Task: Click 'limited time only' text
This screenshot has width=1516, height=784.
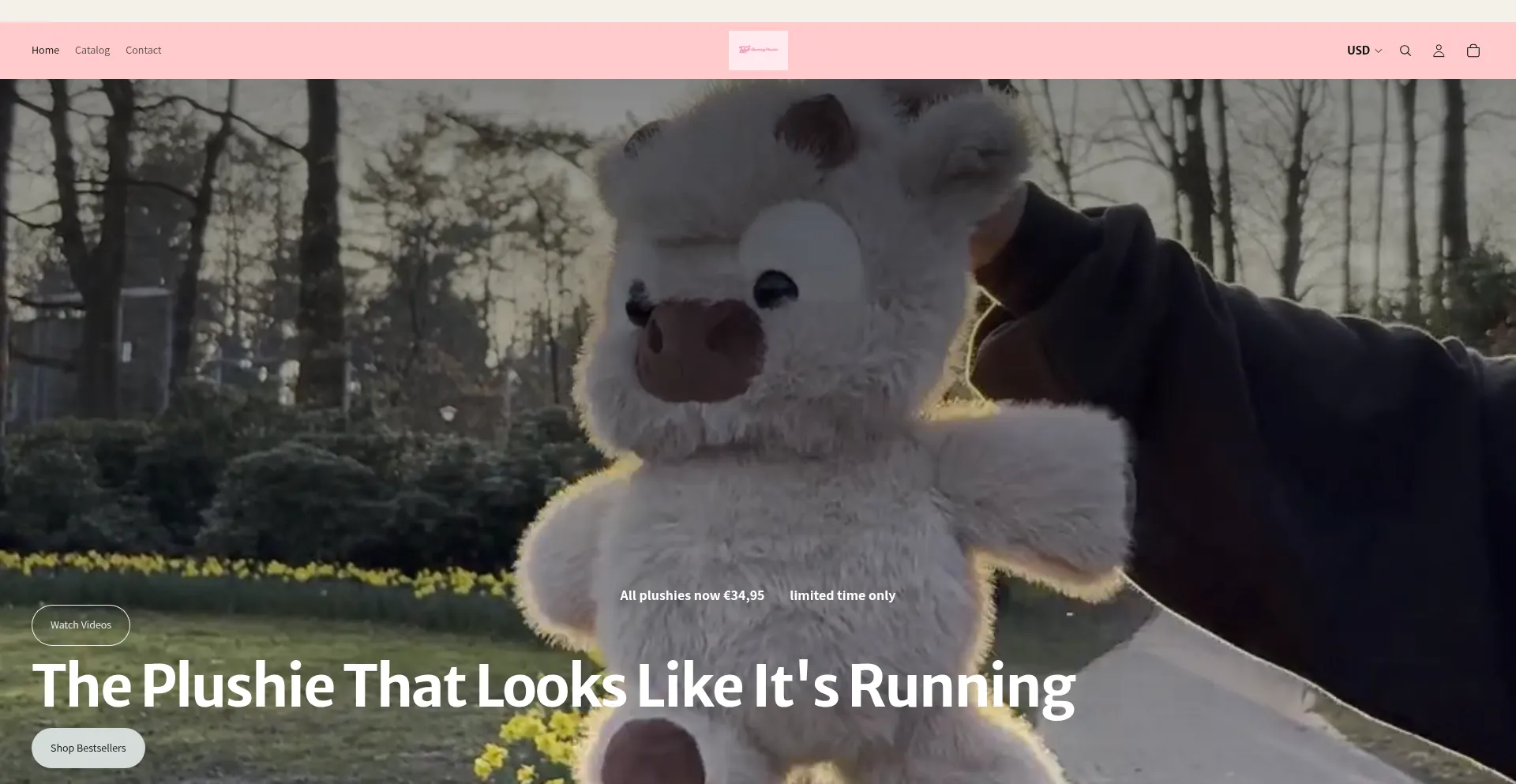Action: 842,595
